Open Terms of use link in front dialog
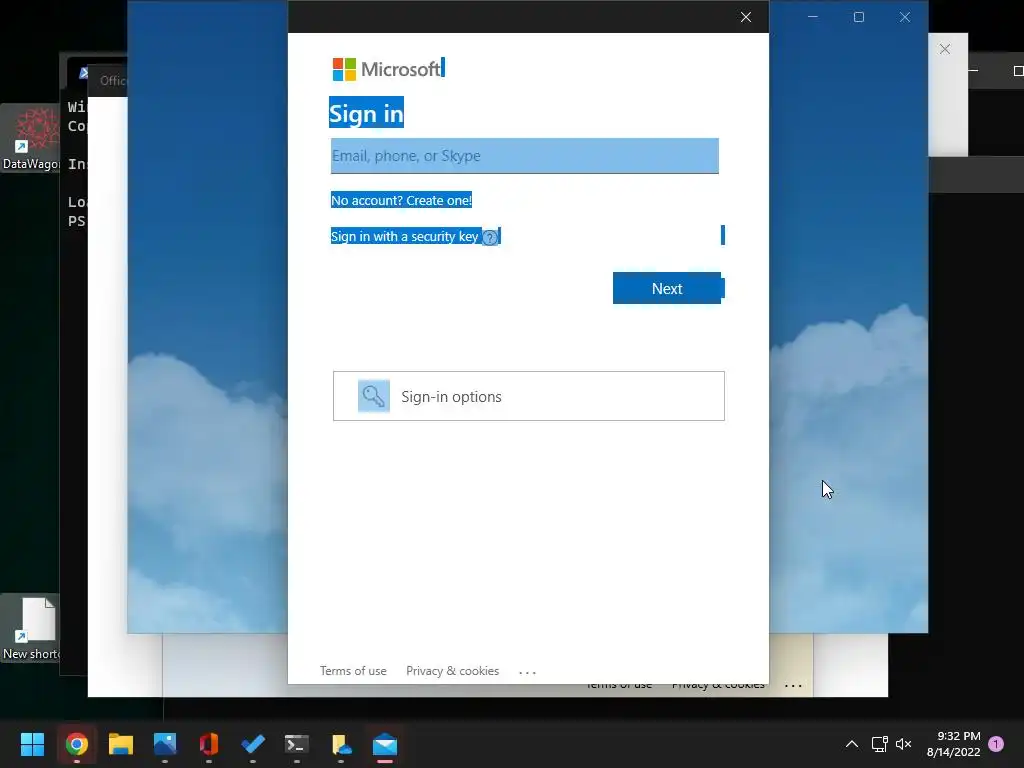This screenshot has height=768, width=1024. 353,671
